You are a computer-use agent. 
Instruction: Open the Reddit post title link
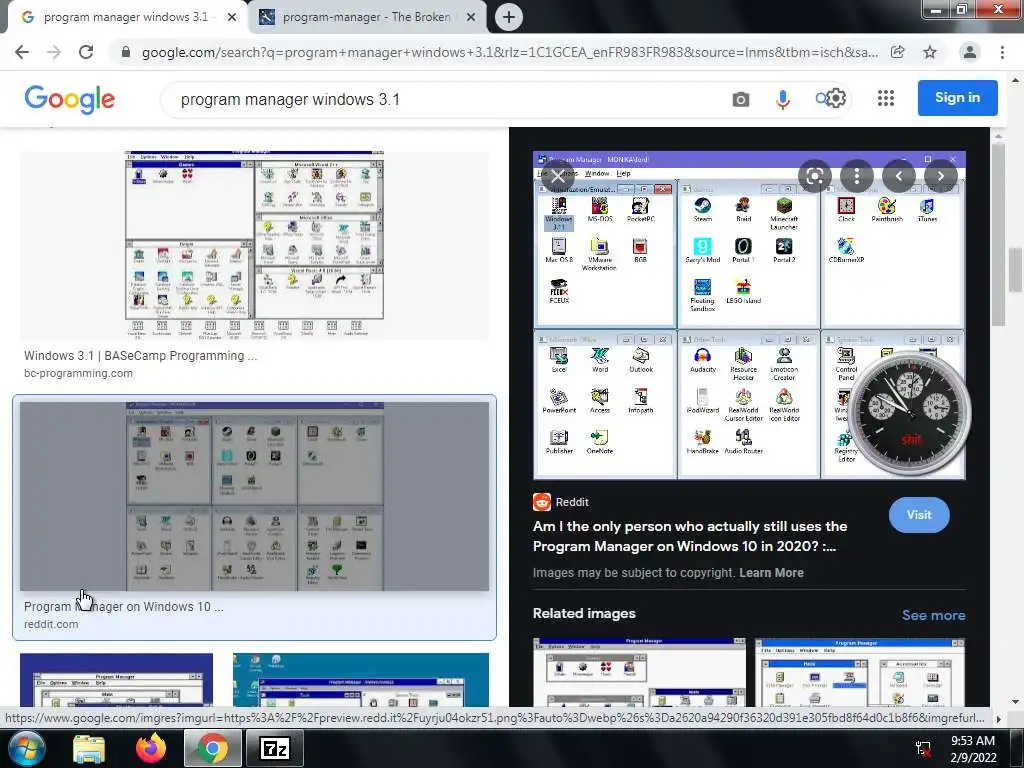coord(690,536)
